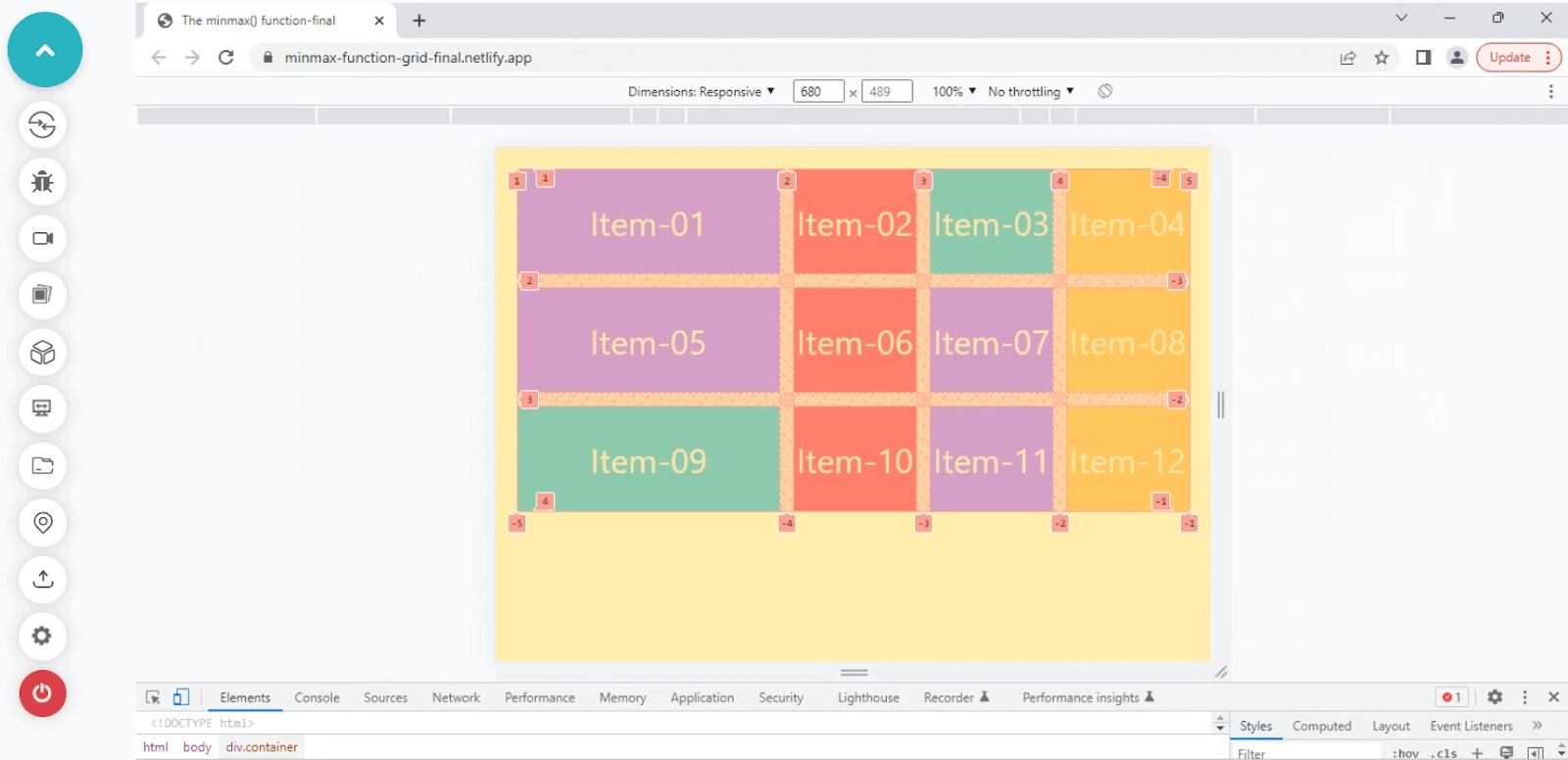The height and width of the screenshot is (760, 1568).
Task: Bookmark this page with star icon
Action: click(x=1382, y=58)
